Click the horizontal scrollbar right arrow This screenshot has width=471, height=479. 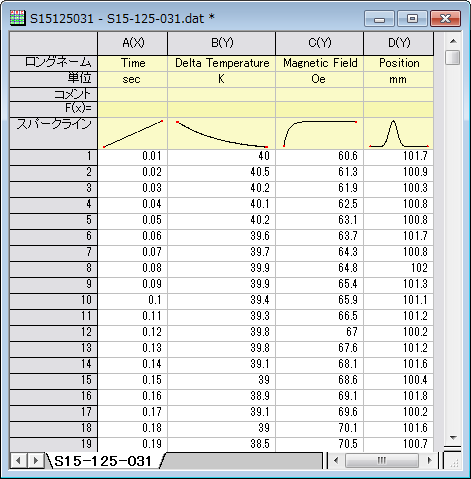[x=429, y=461]
